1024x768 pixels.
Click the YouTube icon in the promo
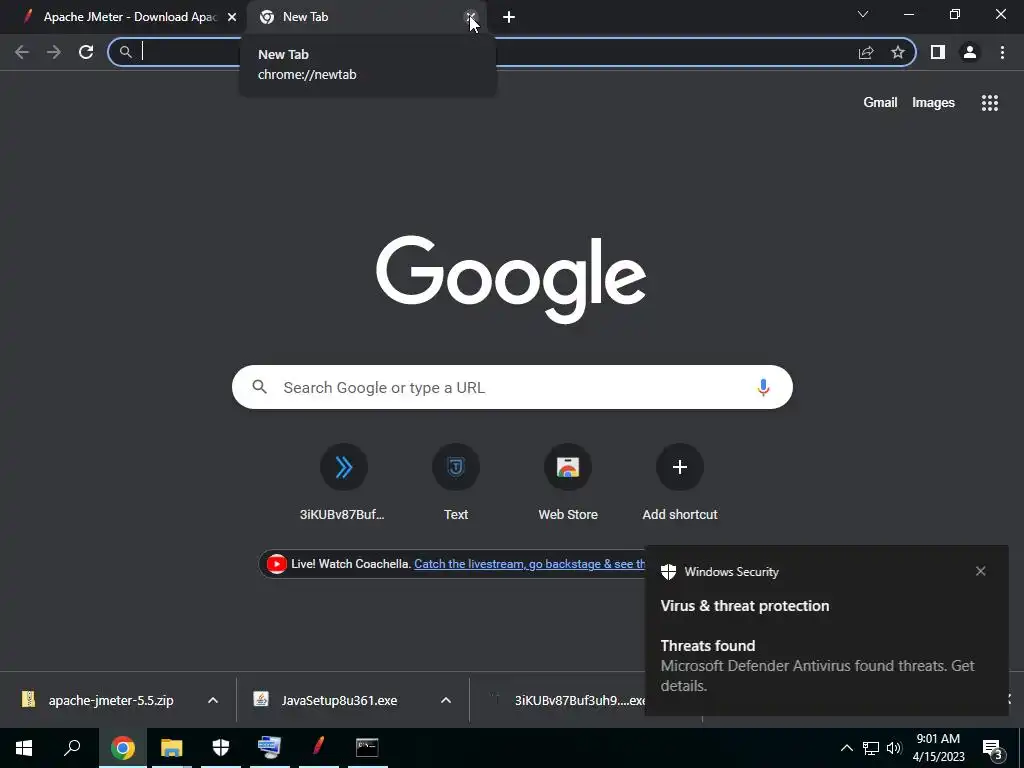click(x=276, y=564)
